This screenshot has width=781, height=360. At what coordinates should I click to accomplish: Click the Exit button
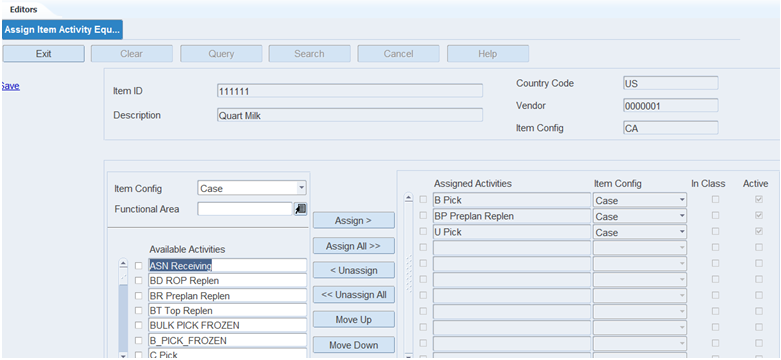(43, 54)
